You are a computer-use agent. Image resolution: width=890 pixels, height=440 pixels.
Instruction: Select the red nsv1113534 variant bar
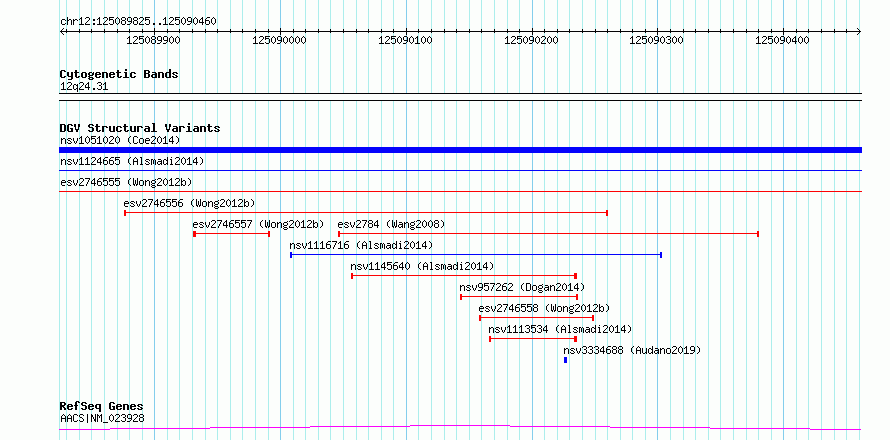tap(533, 339)
